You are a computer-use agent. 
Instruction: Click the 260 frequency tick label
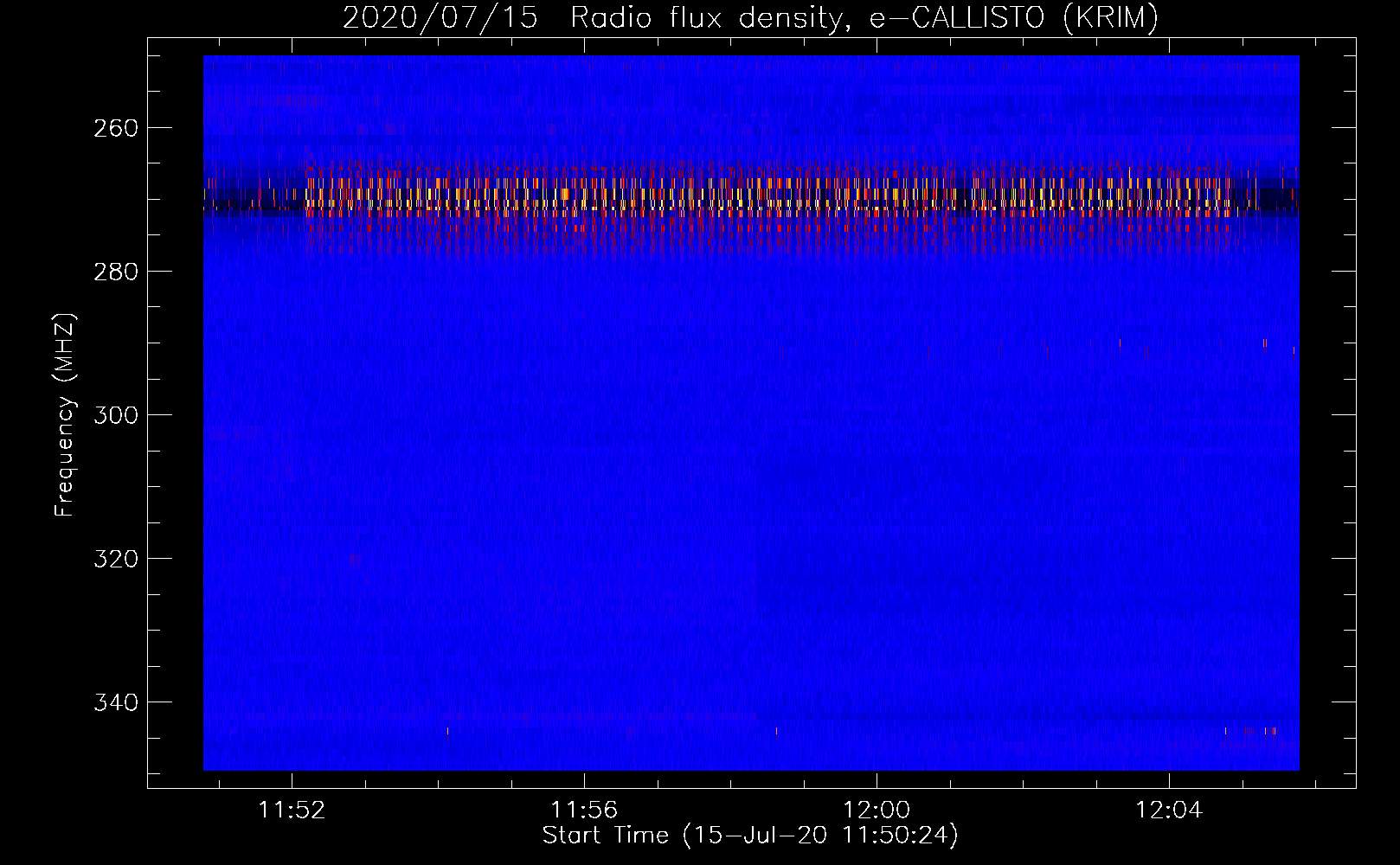coord(114,128)
